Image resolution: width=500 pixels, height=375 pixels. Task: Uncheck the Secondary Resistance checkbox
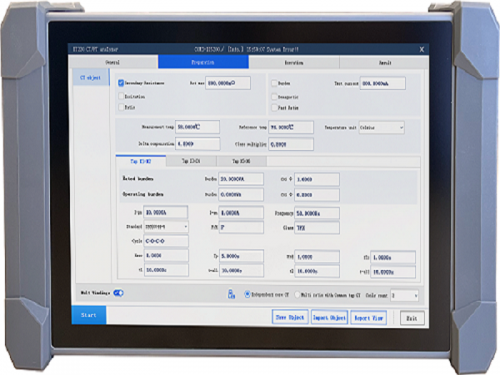(121, 83)
